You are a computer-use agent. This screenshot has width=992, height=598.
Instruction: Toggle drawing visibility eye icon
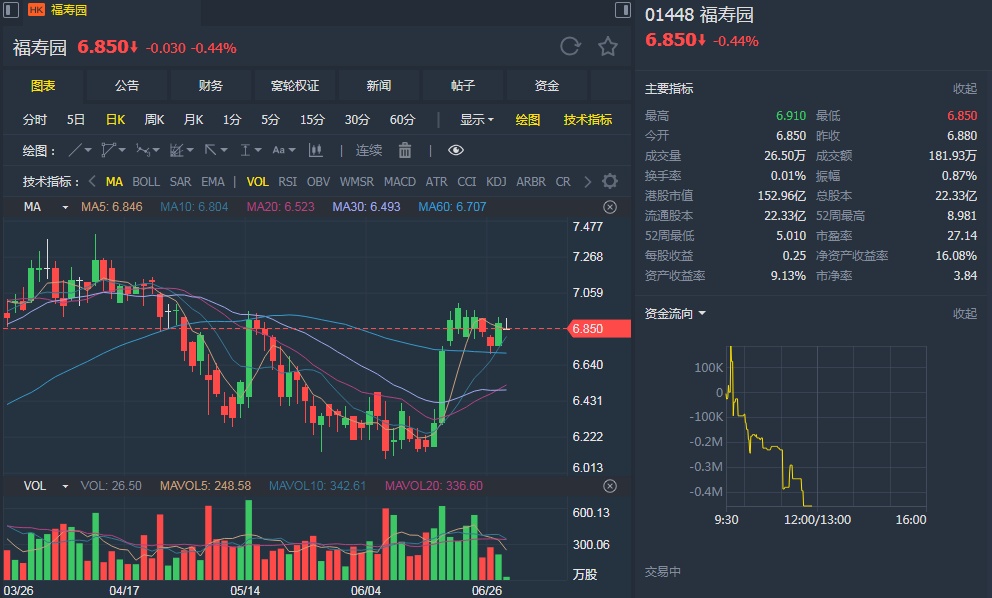(x=456, y=150)
